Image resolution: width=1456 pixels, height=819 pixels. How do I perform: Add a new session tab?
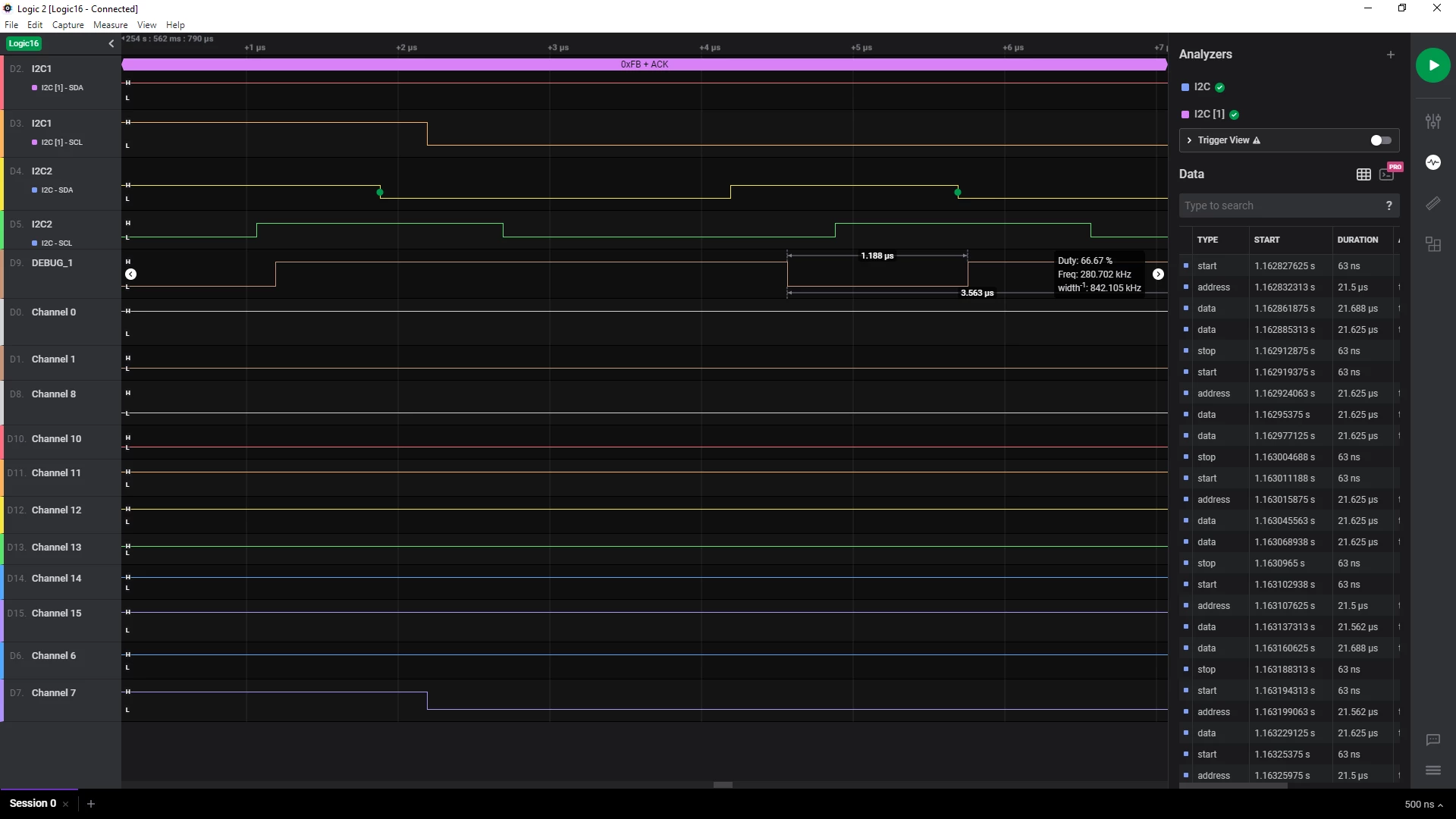(91, 804)
